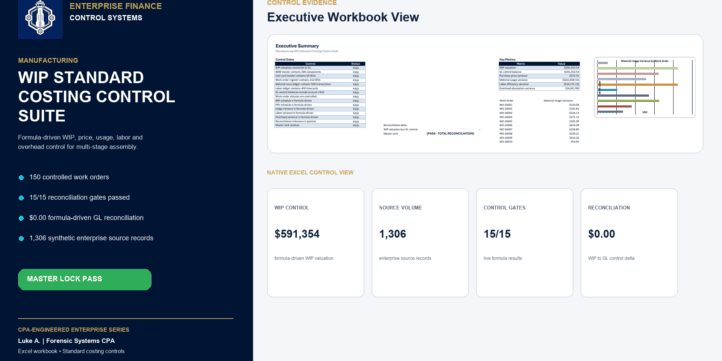The height and width of the screenshot is (361, 722).
Task: Click the WIP to GL control delta caption
Action: coord(611,258)
